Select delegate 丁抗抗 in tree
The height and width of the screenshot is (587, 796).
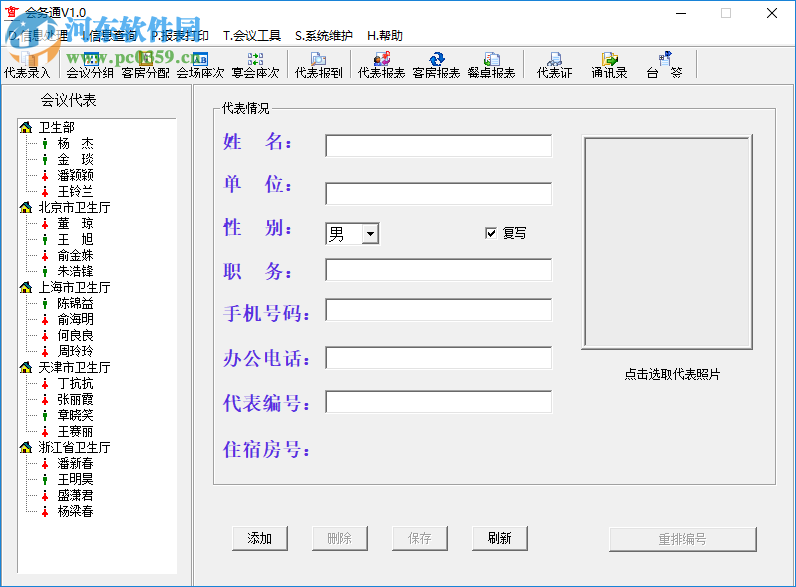(x=75, y=383)
